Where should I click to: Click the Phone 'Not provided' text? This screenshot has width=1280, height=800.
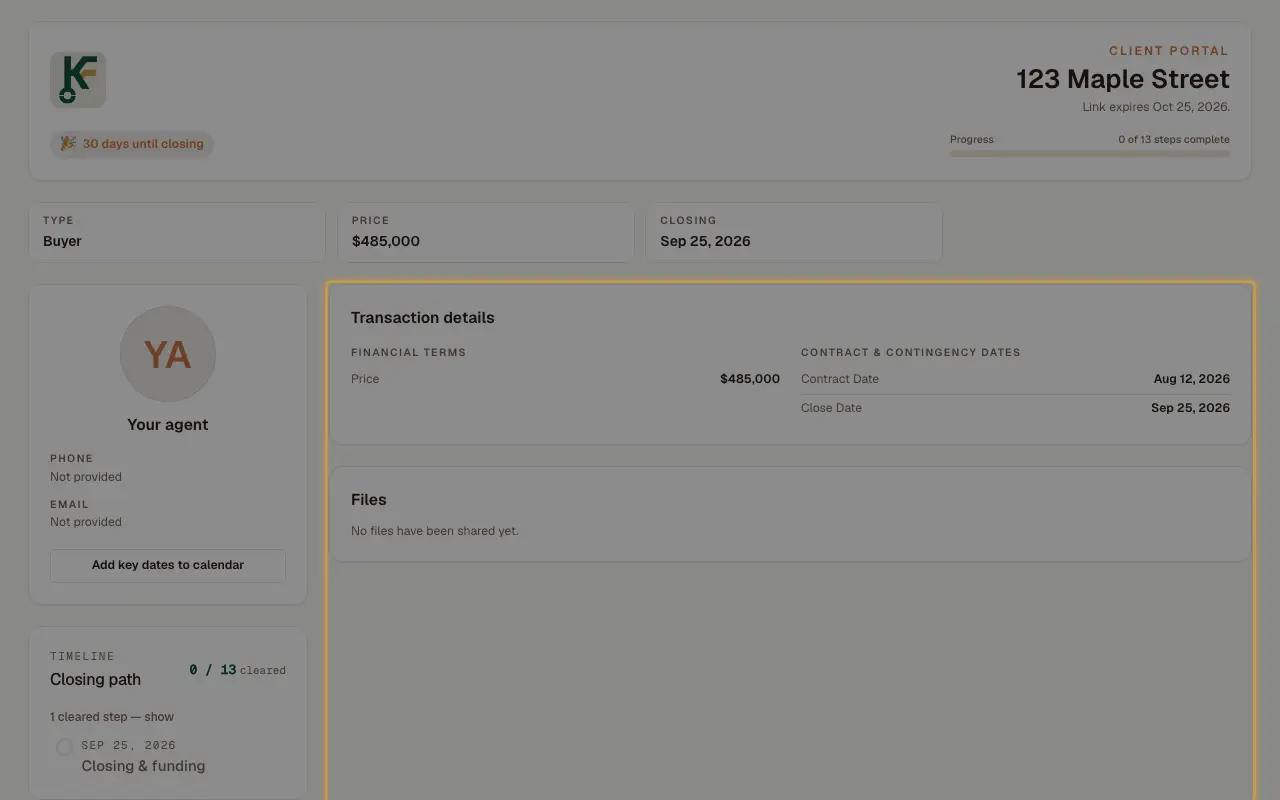86,477
